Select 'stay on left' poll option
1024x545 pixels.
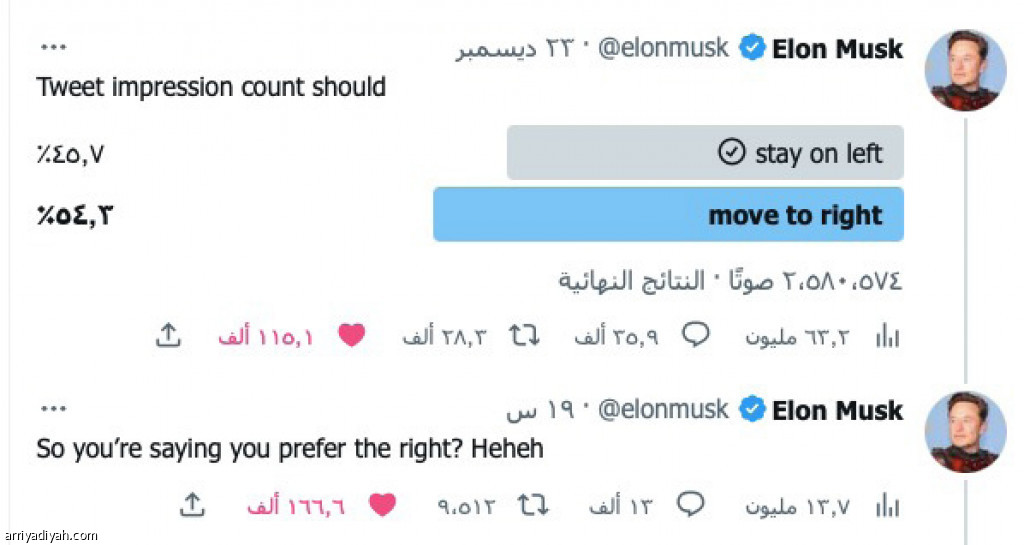(x=705, y=153)
